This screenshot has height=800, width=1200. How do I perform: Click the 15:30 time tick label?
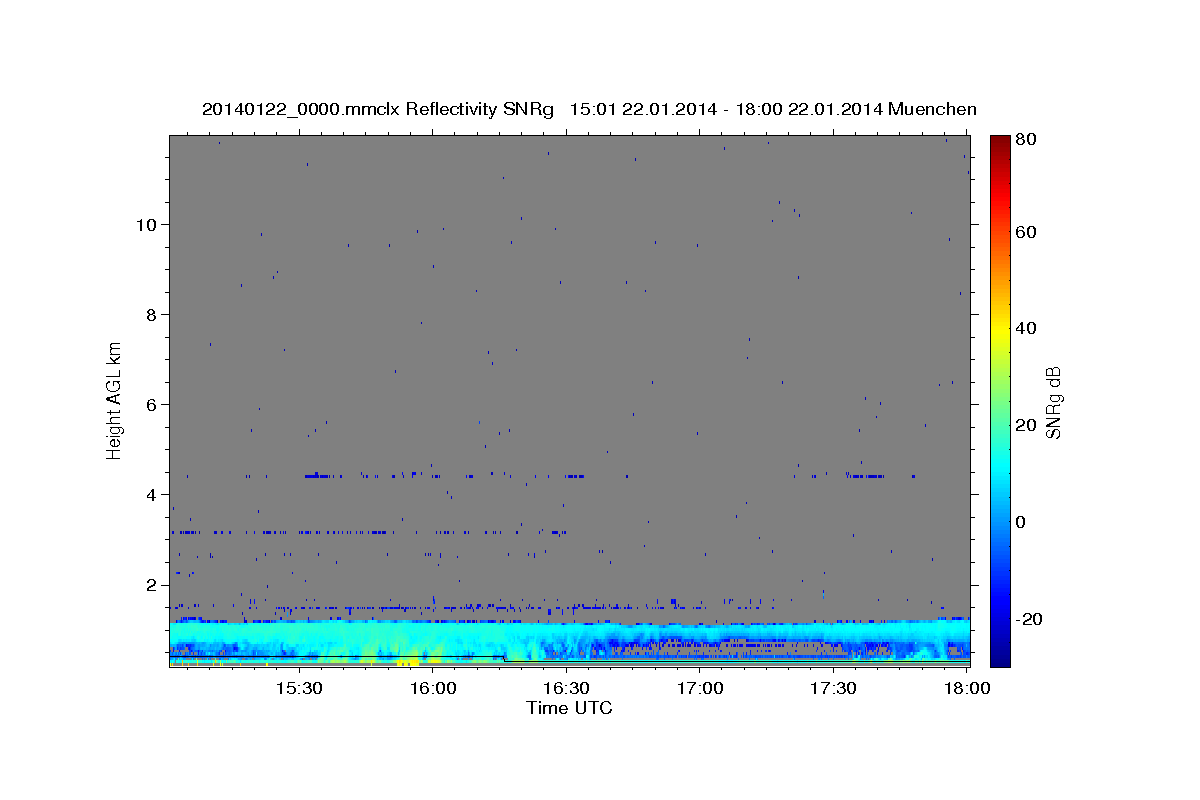[x=299, y=690]
